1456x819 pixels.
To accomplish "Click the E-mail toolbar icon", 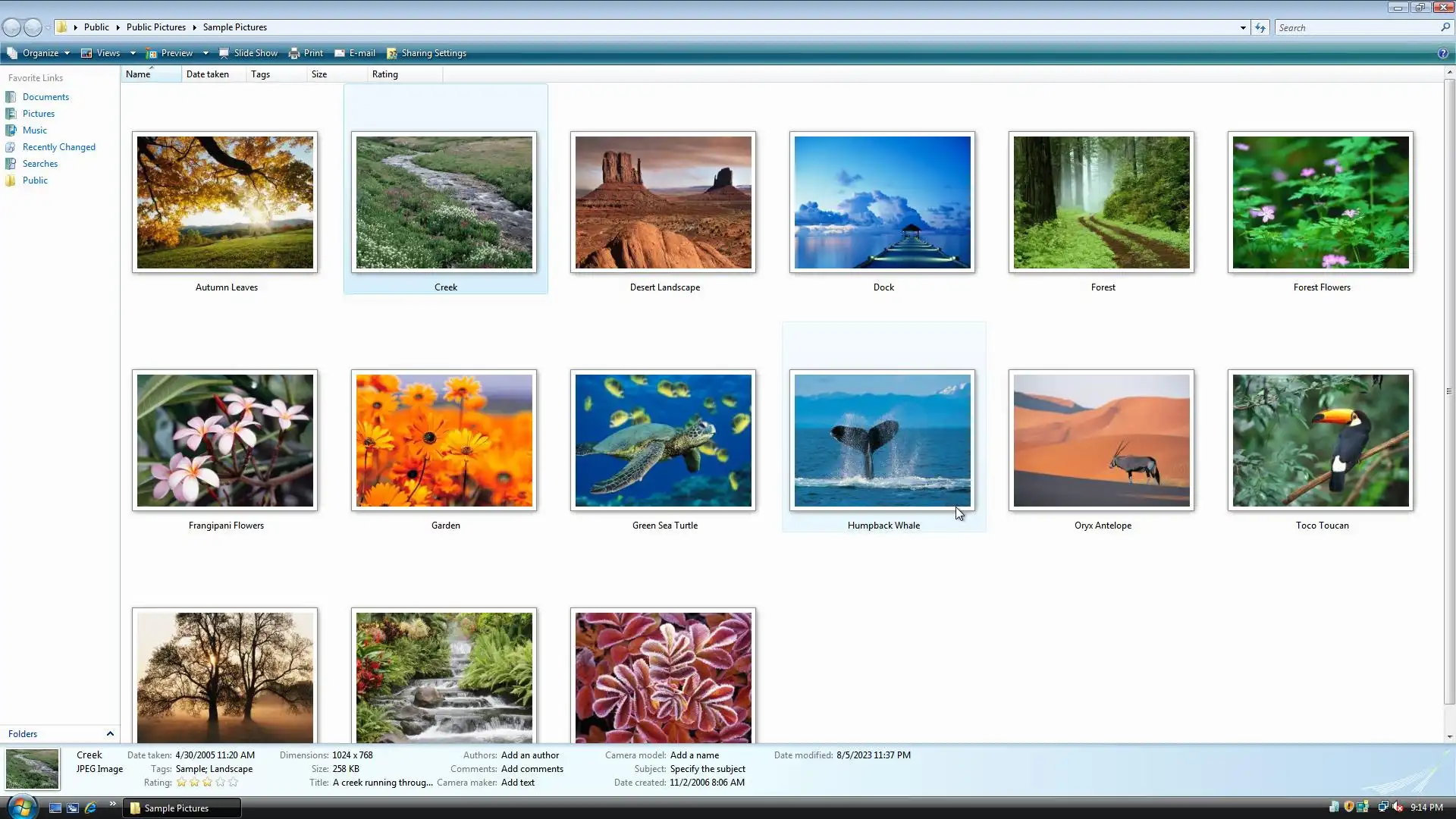I will [340, 53].
